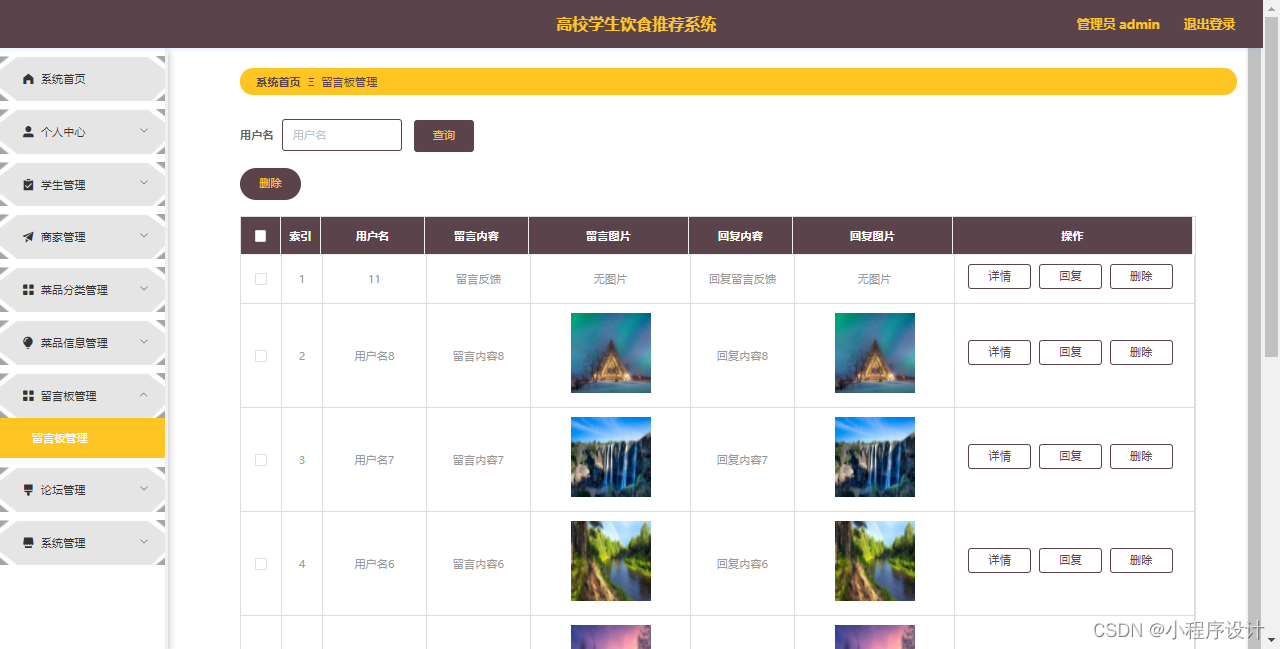Click the icon beside 系统管理
This screenshot has width=1280, height=649.
[x=28, y=543]
